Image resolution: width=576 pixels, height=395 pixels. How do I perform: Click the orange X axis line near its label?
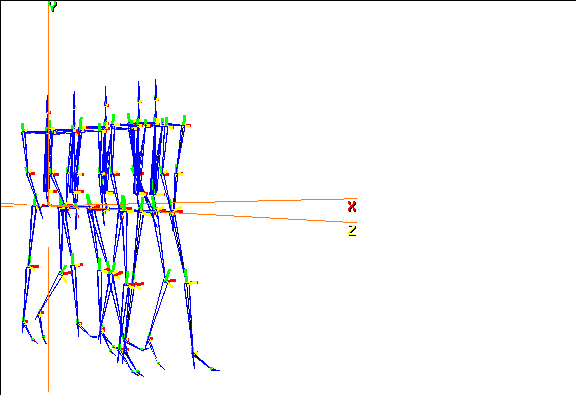[x=332, y=199]
